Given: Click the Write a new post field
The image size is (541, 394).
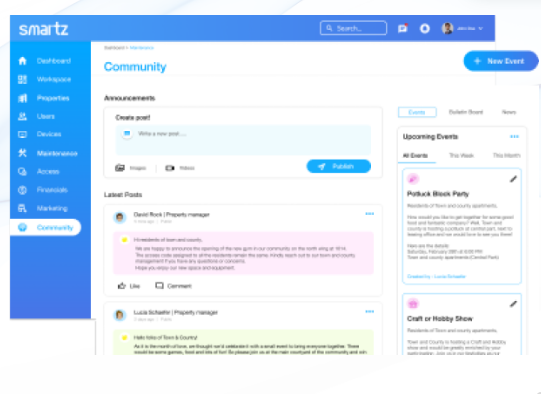Looking at the screenshot, I should (x=243, y=140).
